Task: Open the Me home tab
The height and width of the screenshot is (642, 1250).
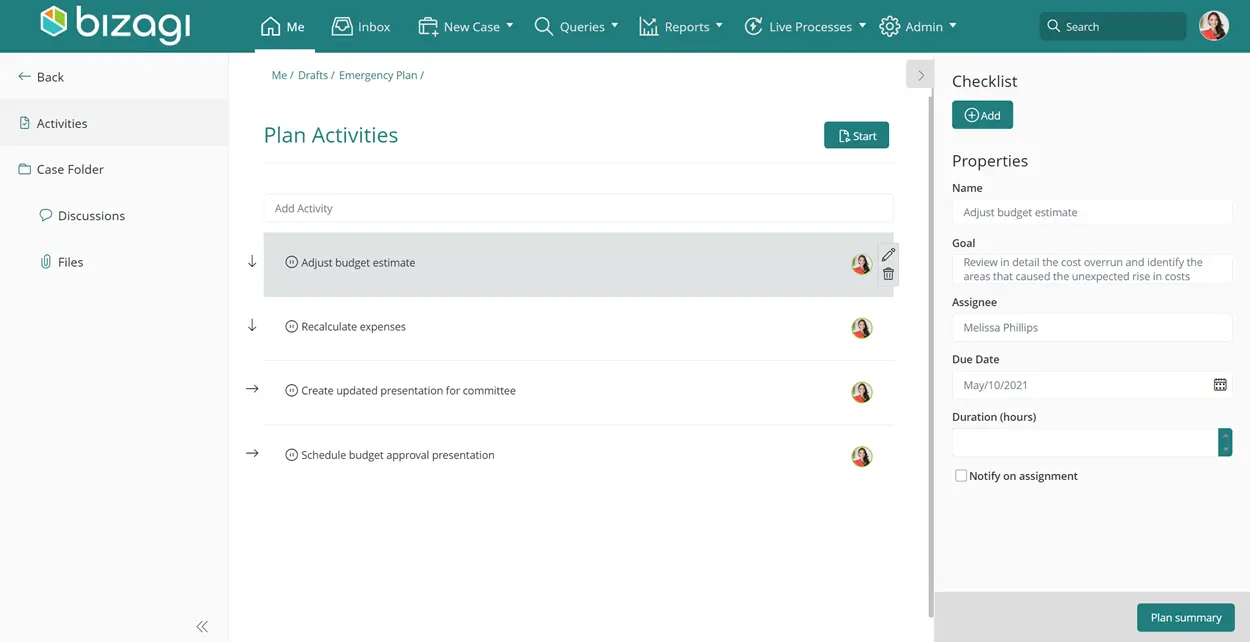Action: tap(282, 26)
